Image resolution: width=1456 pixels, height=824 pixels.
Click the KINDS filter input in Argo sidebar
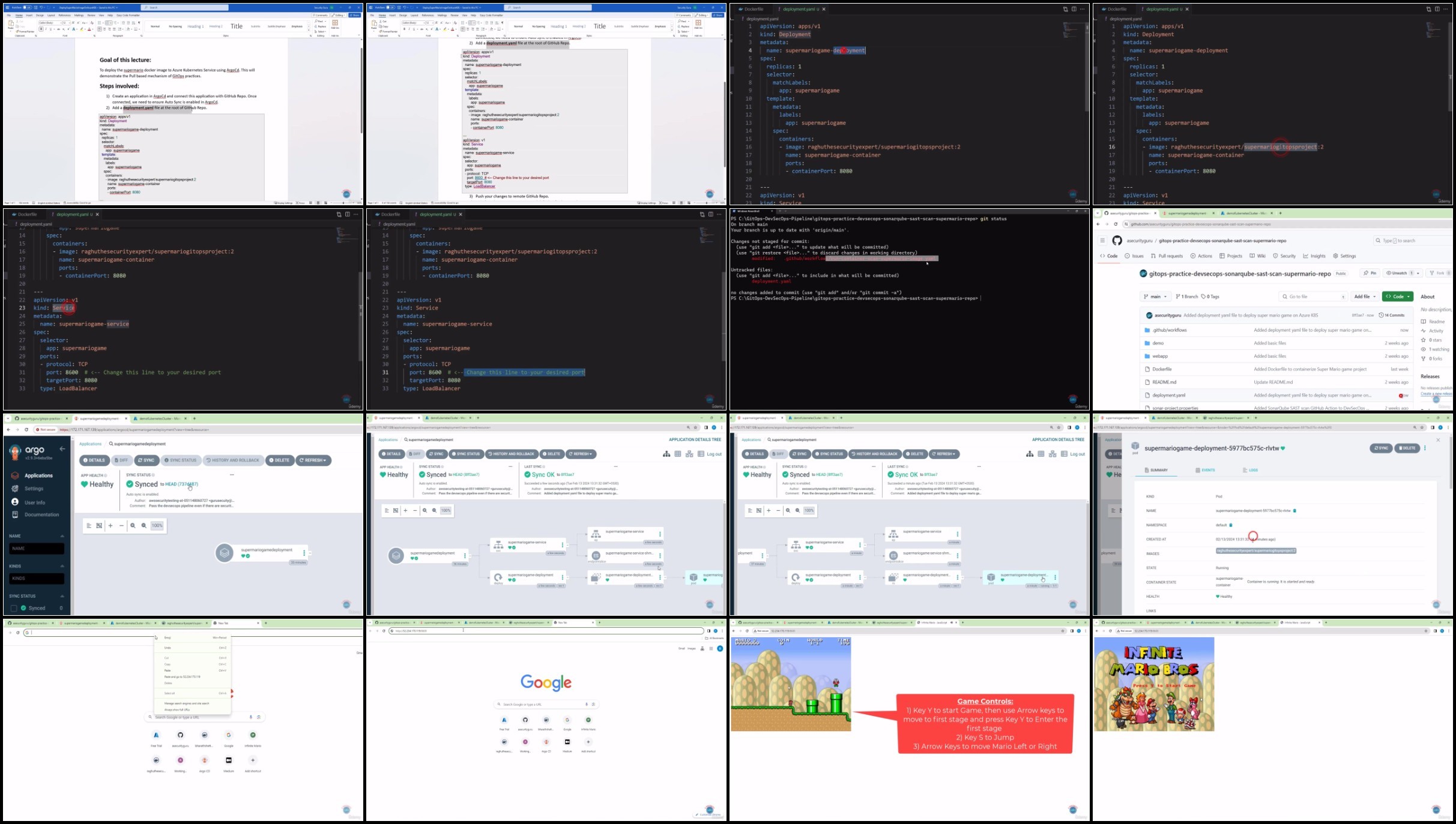(x=37, y=579)
